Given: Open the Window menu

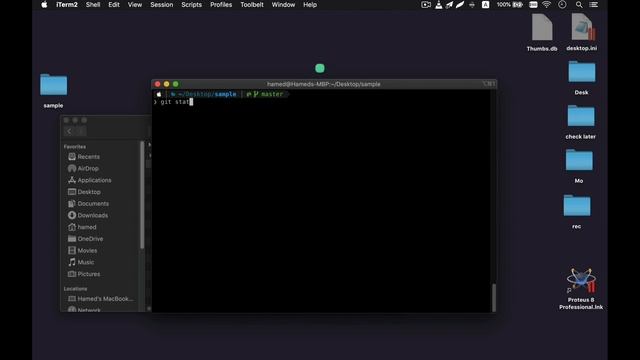Looking at the screenshot, I should coord(283,5).
